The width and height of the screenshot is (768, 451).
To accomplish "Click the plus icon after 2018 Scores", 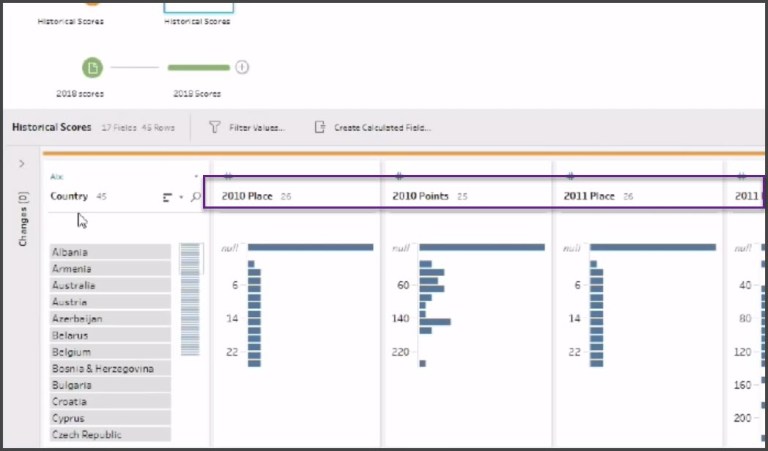I will tap(241, 68).
